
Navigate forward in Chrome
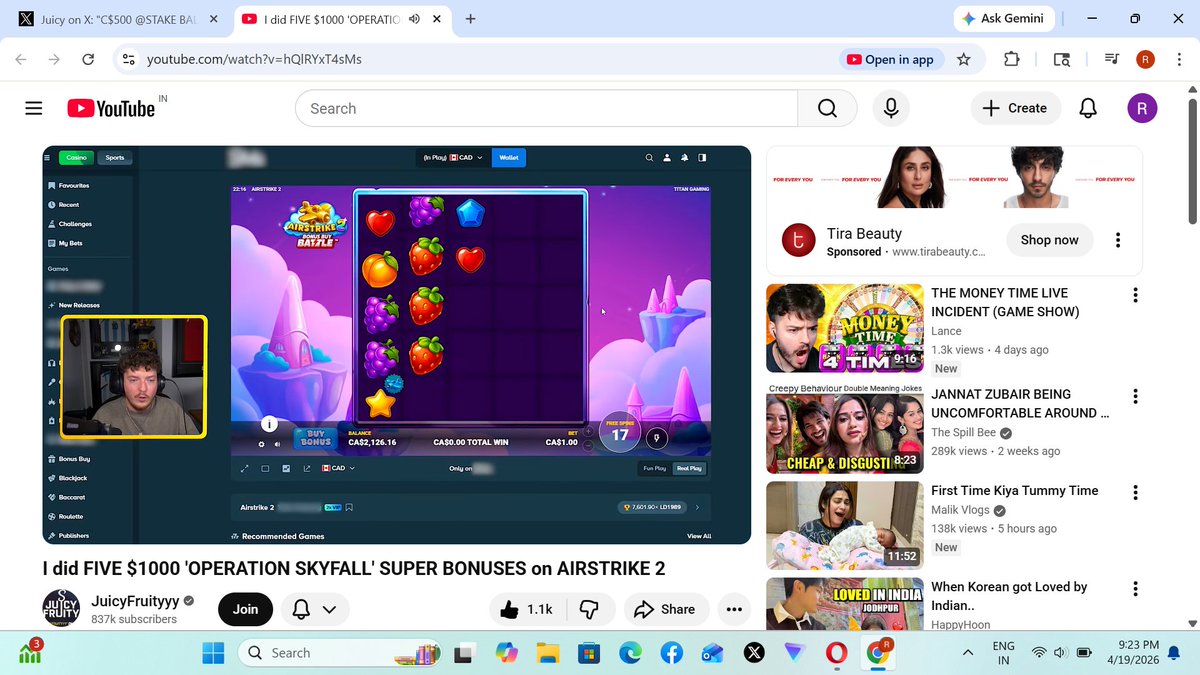(x=54, y=59)
